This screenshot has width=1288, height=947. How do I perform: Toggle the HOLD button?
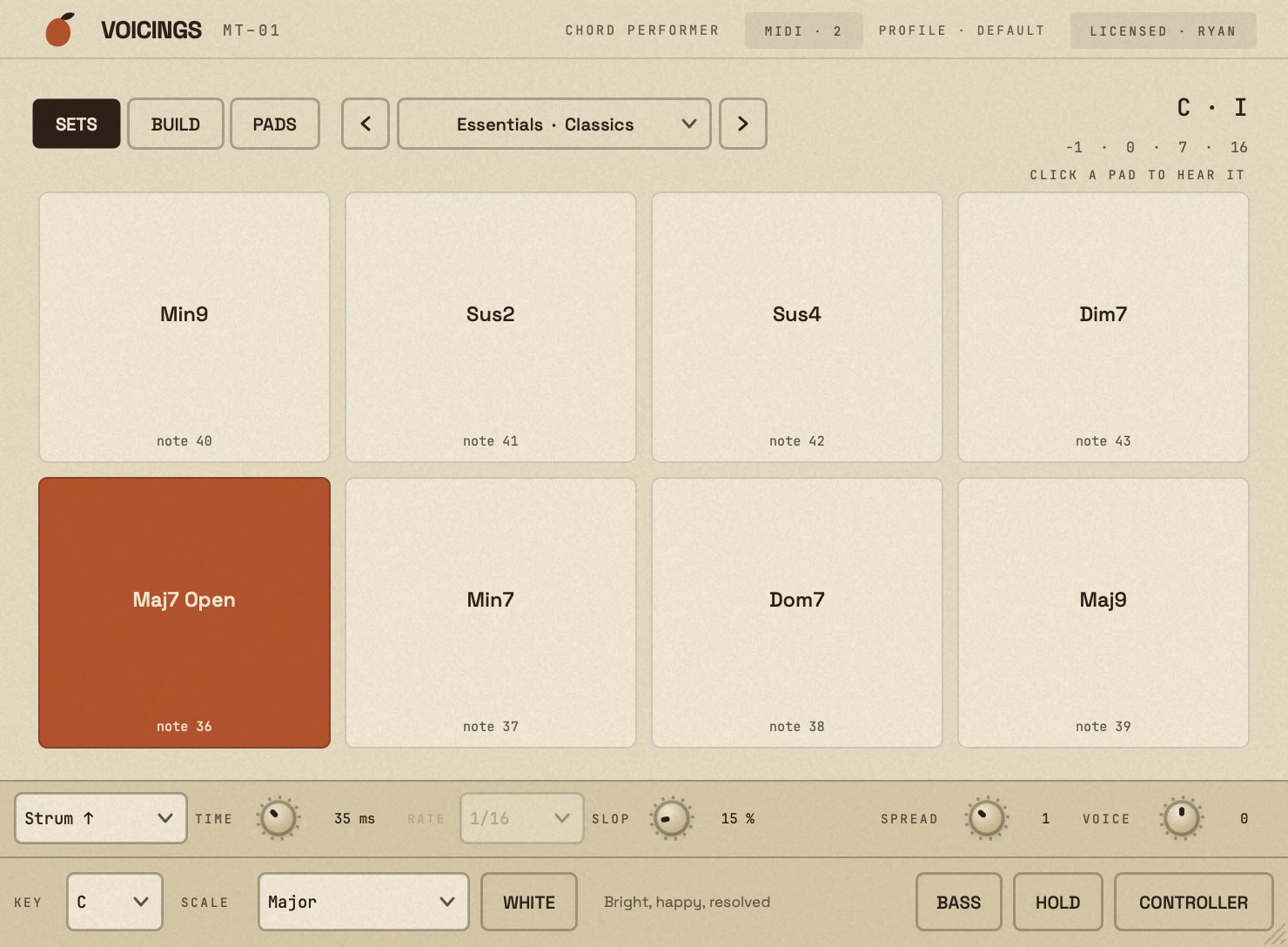[1058, 902]
